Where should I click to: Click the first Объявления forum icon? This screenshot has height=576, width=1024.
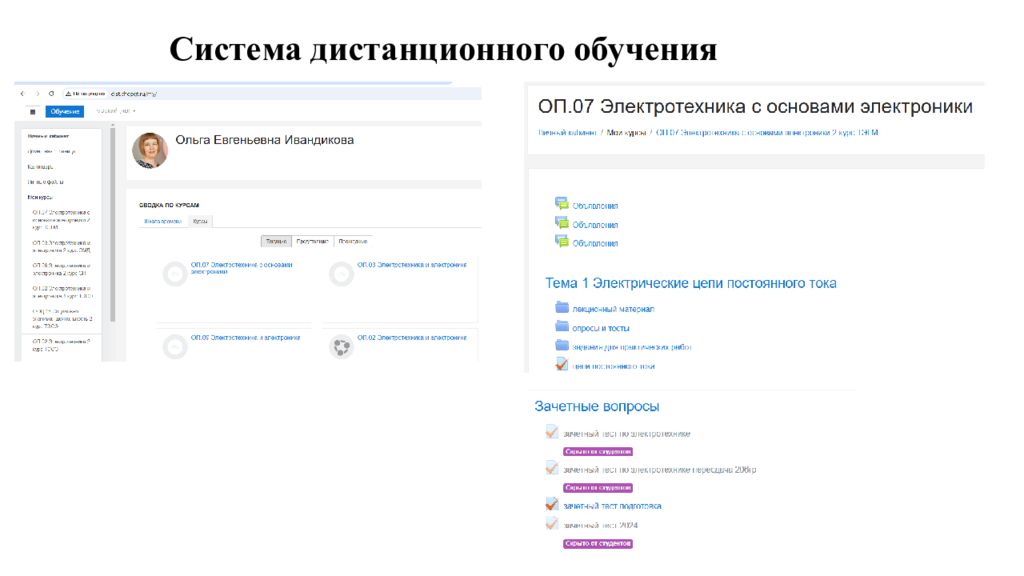click(561, 203)
